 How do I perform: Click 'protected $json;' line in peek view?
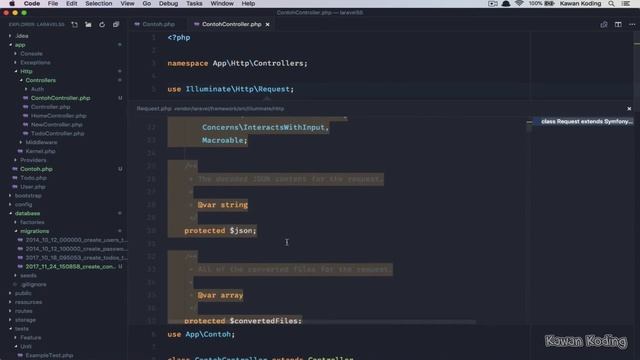click(x=220, y=231)
